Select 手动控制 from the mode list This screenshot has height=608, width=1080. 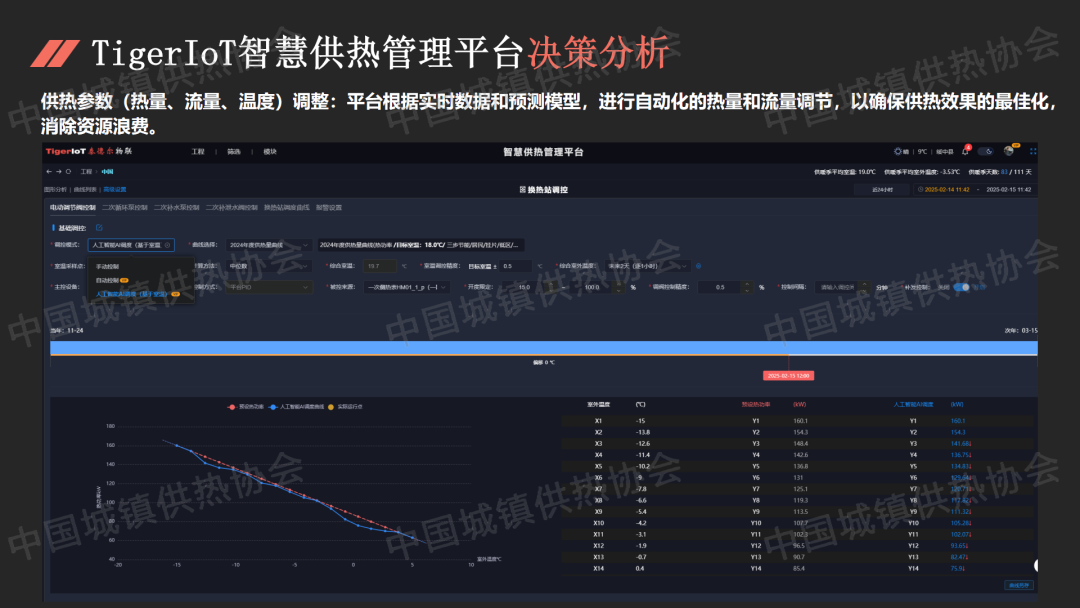coord(108,267)
